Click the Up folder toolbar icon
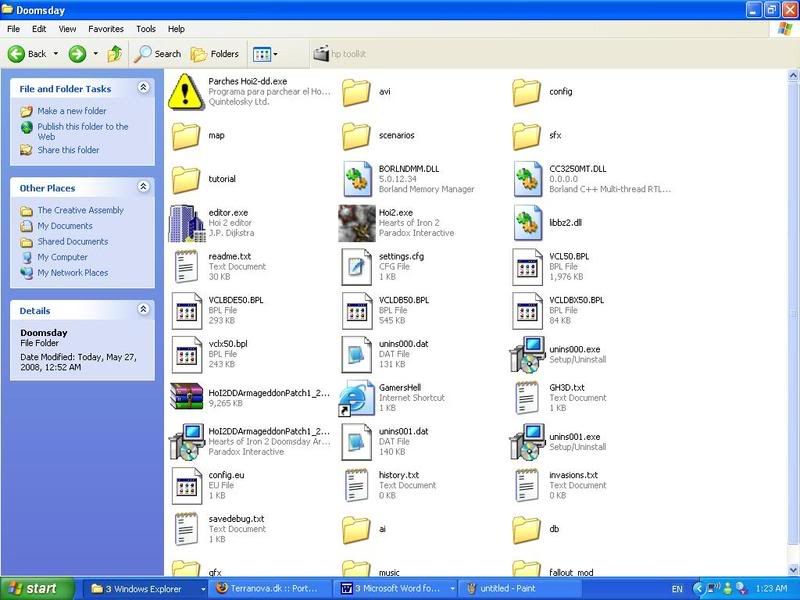Screen dimensions: 800x600 [x=115, y=54]
